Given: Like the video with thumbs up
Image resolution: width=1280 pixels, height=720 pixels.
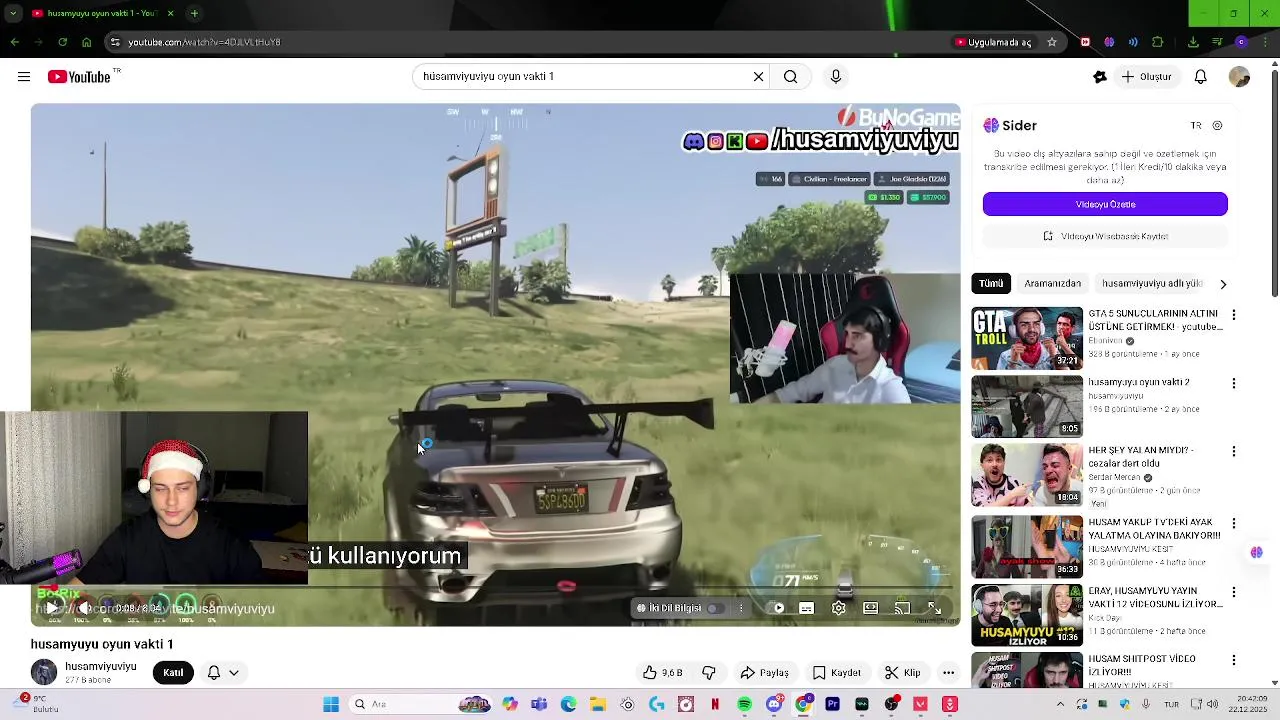Looking at the screenshot, I should pos(664,673).
